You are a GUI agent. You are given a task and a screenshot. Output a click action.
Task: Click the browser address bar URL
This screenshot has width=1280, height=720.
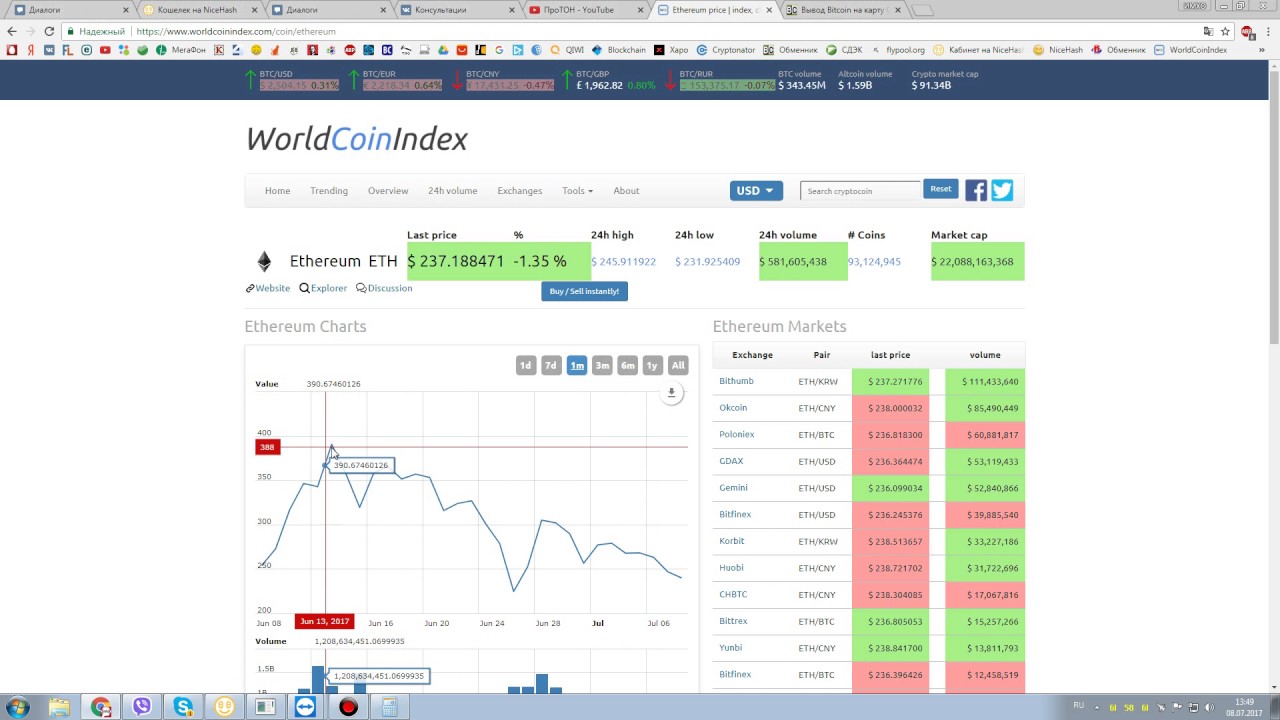[236, 31]
